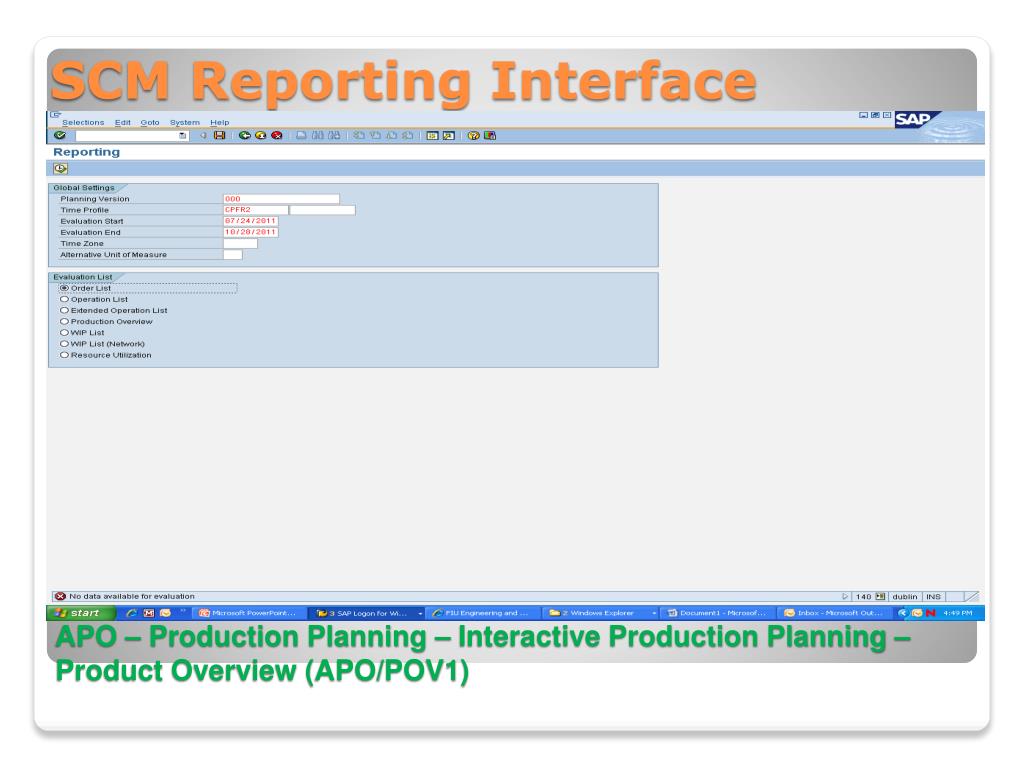Open the Goto menu

(x=150, y=122)
